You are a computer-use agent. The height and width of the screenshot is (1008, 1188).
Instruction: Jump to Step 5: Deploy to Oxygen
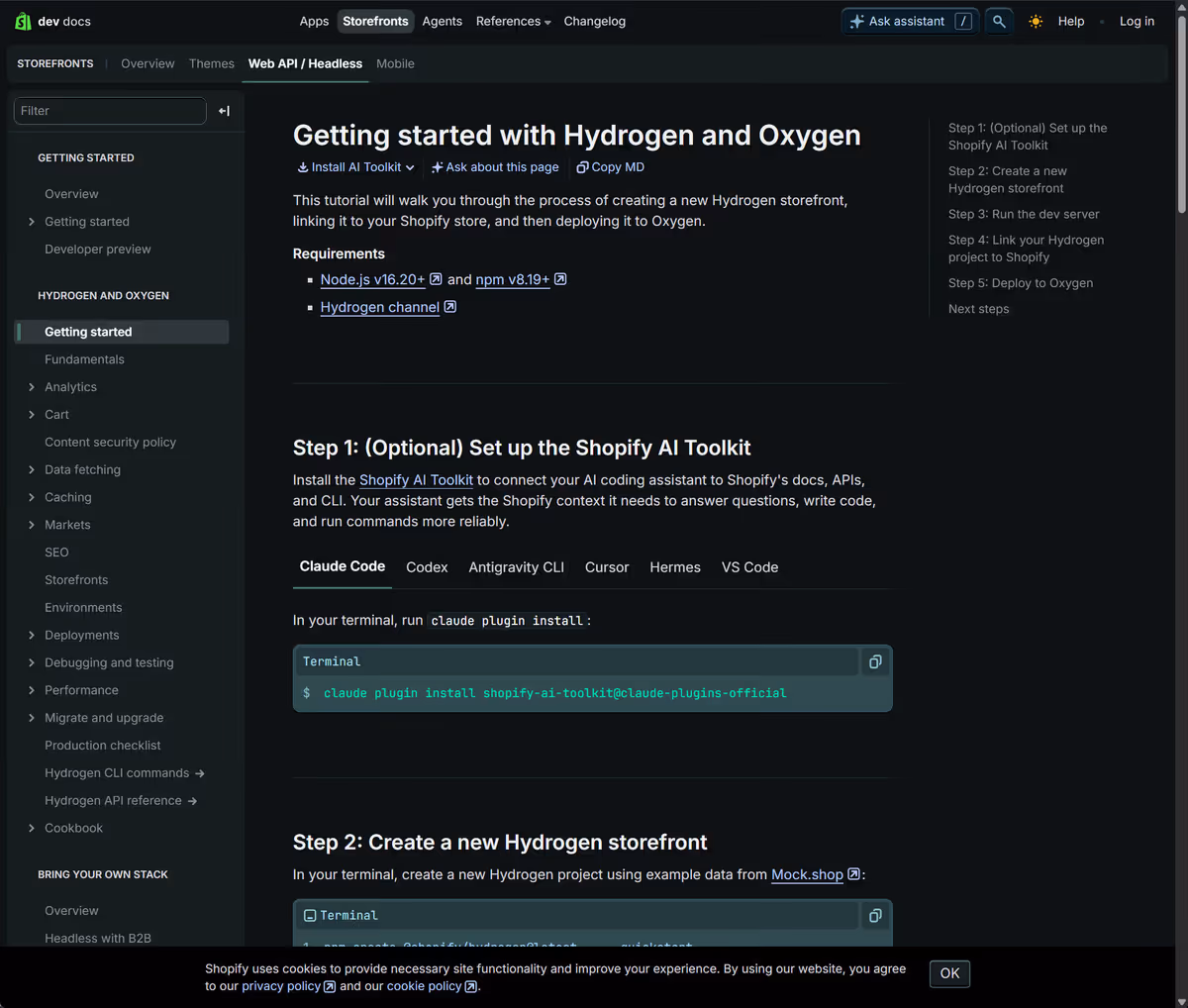pos(1021,283)
